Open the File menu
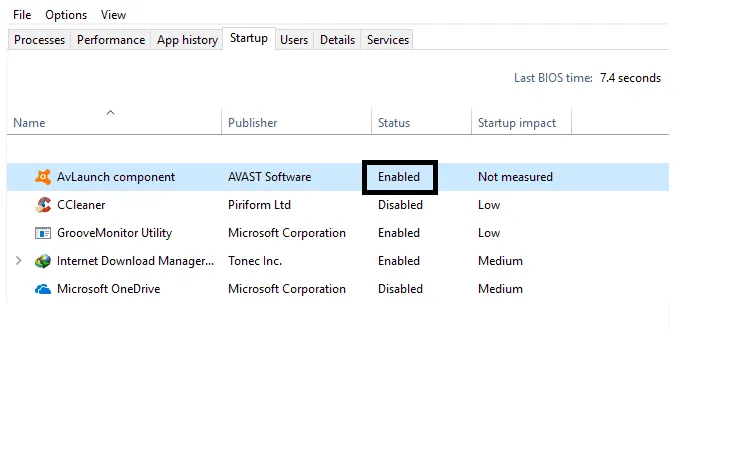Image resolution: width=756 pixels, height=471 pixels. click(22, 15)
